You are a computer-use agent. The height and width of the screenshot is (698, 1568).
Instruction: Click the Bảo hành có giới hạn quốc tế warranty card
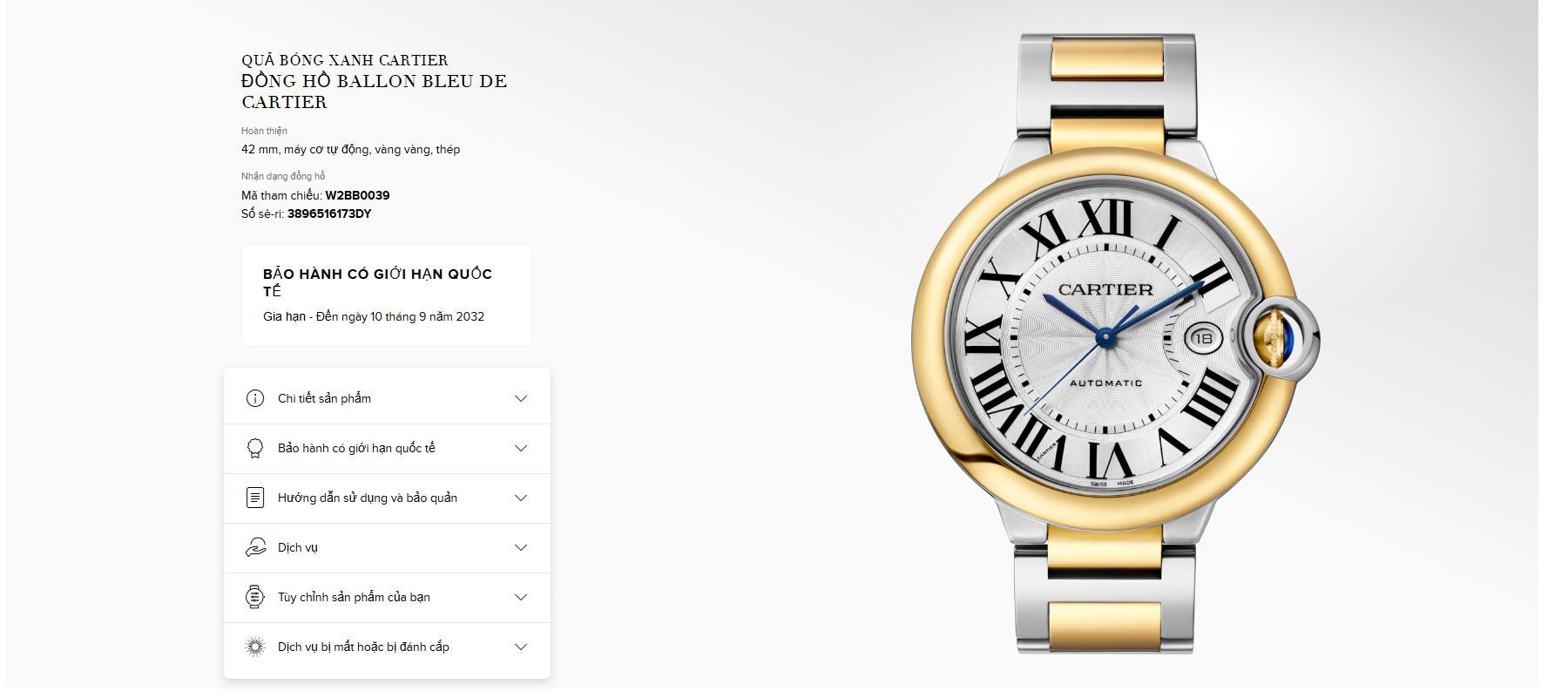pos(387,295)
